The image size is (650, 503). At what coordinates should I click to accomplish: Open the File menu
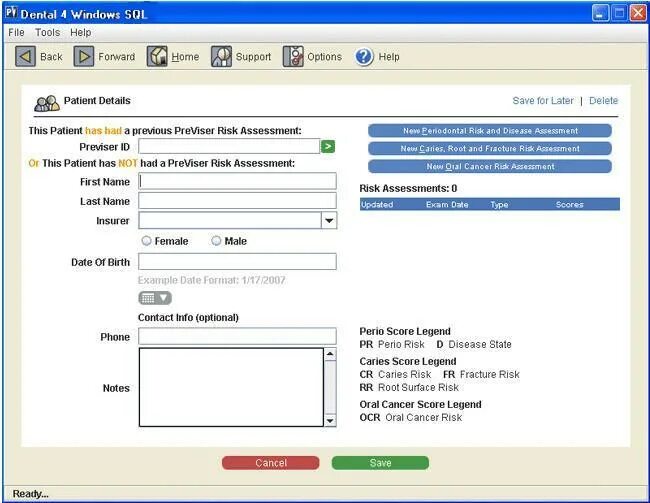point(16,32)
